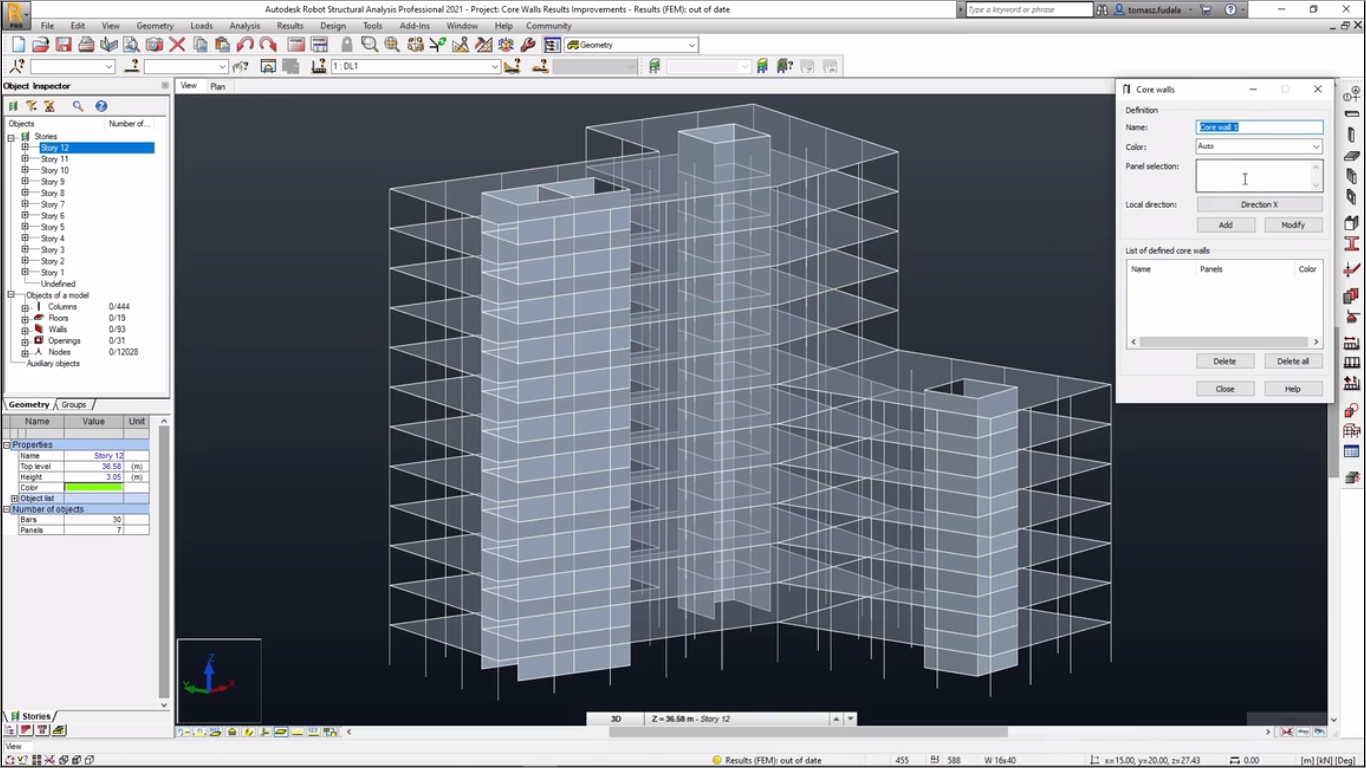The height and width of the screenshot is (768, 1366).
Task: Open the Results menu
Action: click(x=290, y=26)
